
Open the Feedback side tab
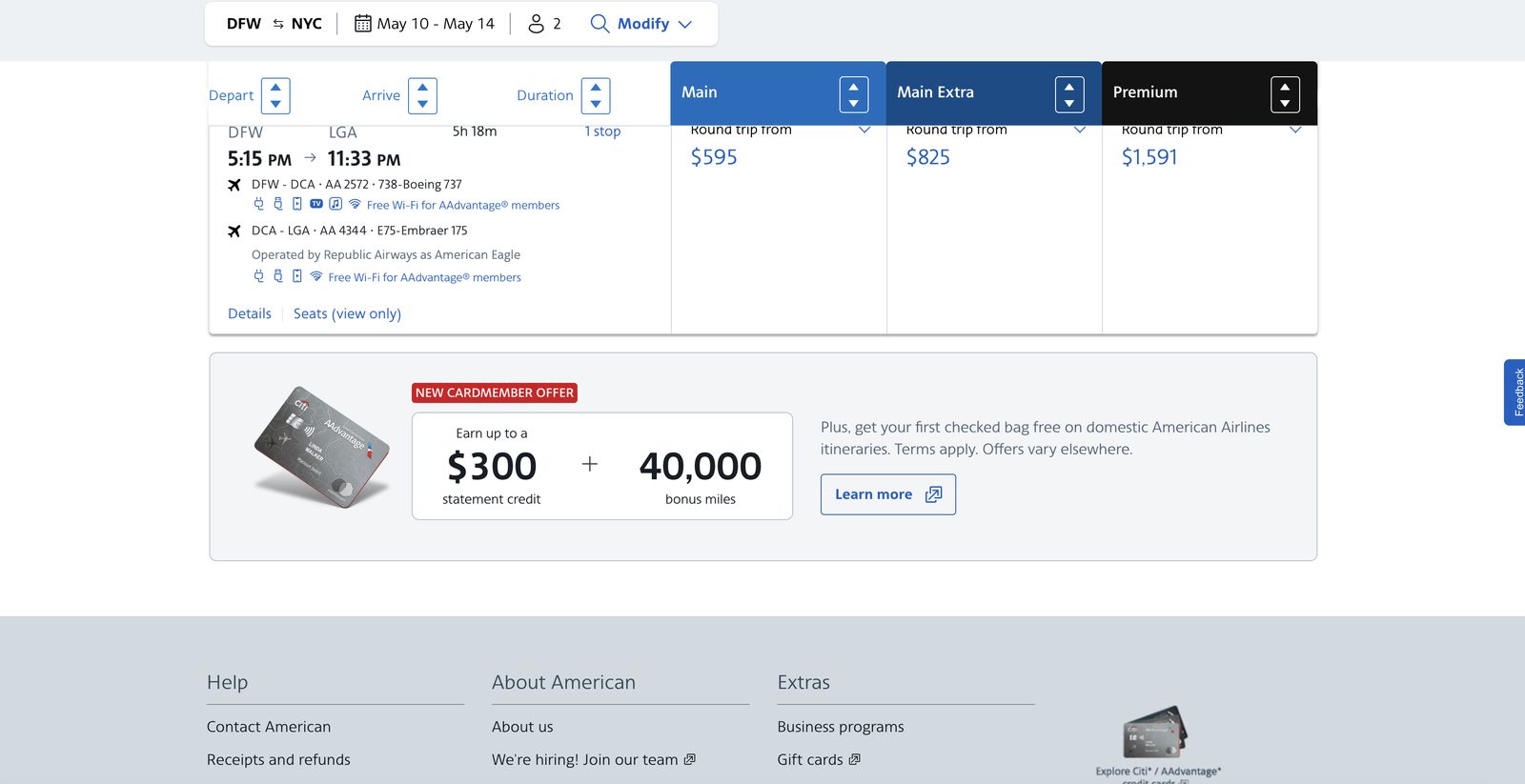(x=1515, y=392)
